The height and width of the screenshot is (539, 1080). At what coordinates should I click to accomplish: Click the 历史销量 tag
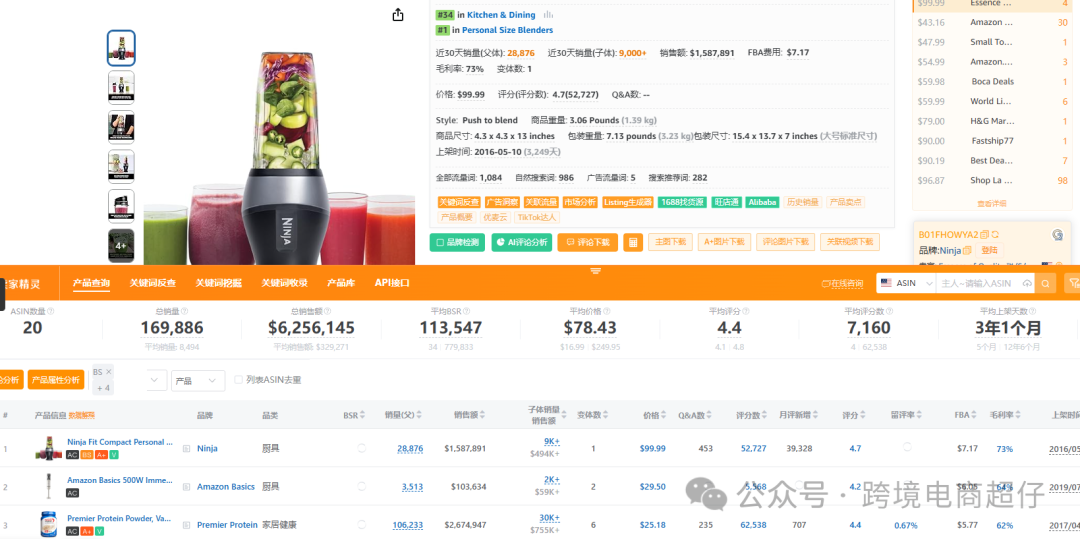[x=802, y=202]
